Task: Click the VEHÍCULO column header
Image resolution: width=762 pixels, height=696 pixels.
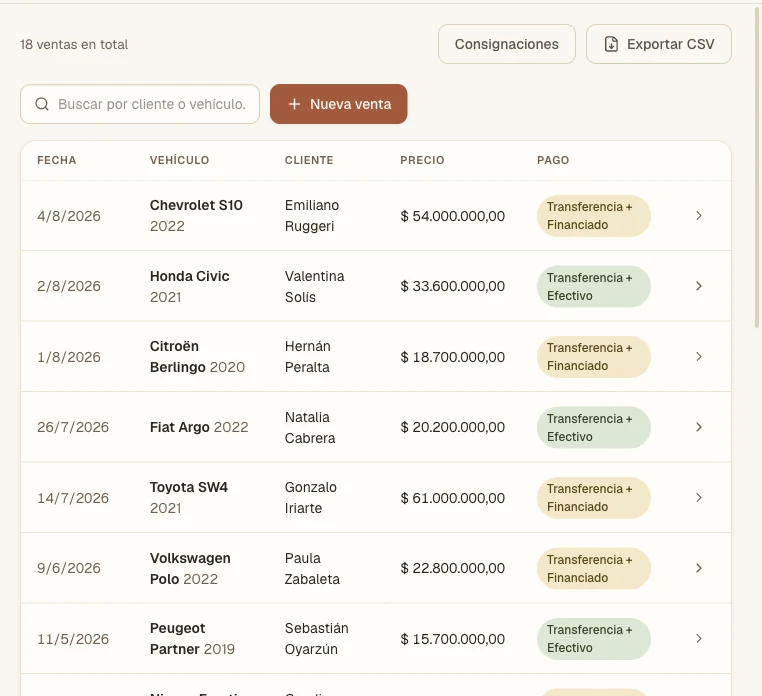Action: tap(179, 160)
